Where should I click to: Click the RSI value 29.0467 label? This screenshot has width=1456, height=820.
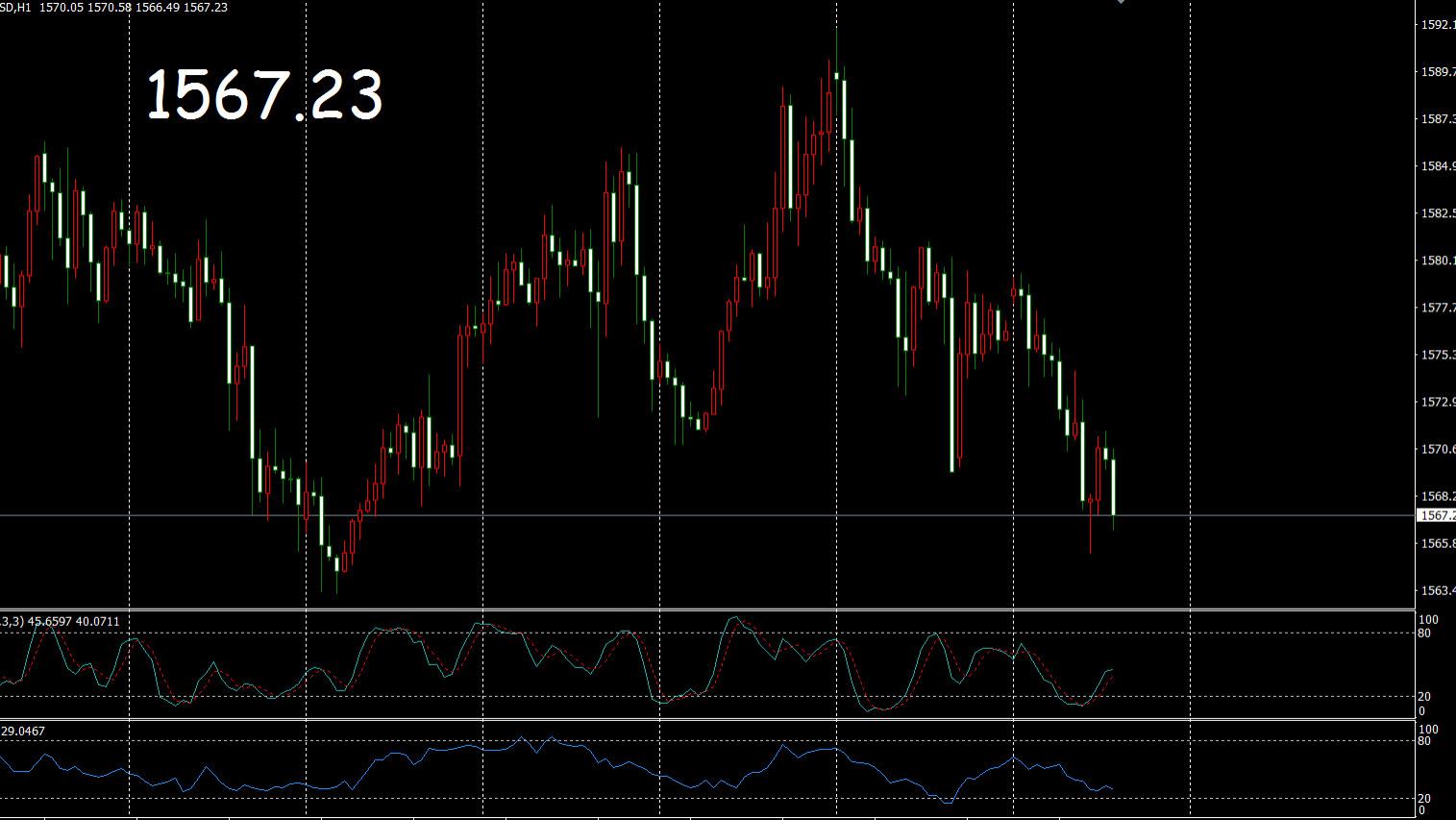[x=23, y=732]
